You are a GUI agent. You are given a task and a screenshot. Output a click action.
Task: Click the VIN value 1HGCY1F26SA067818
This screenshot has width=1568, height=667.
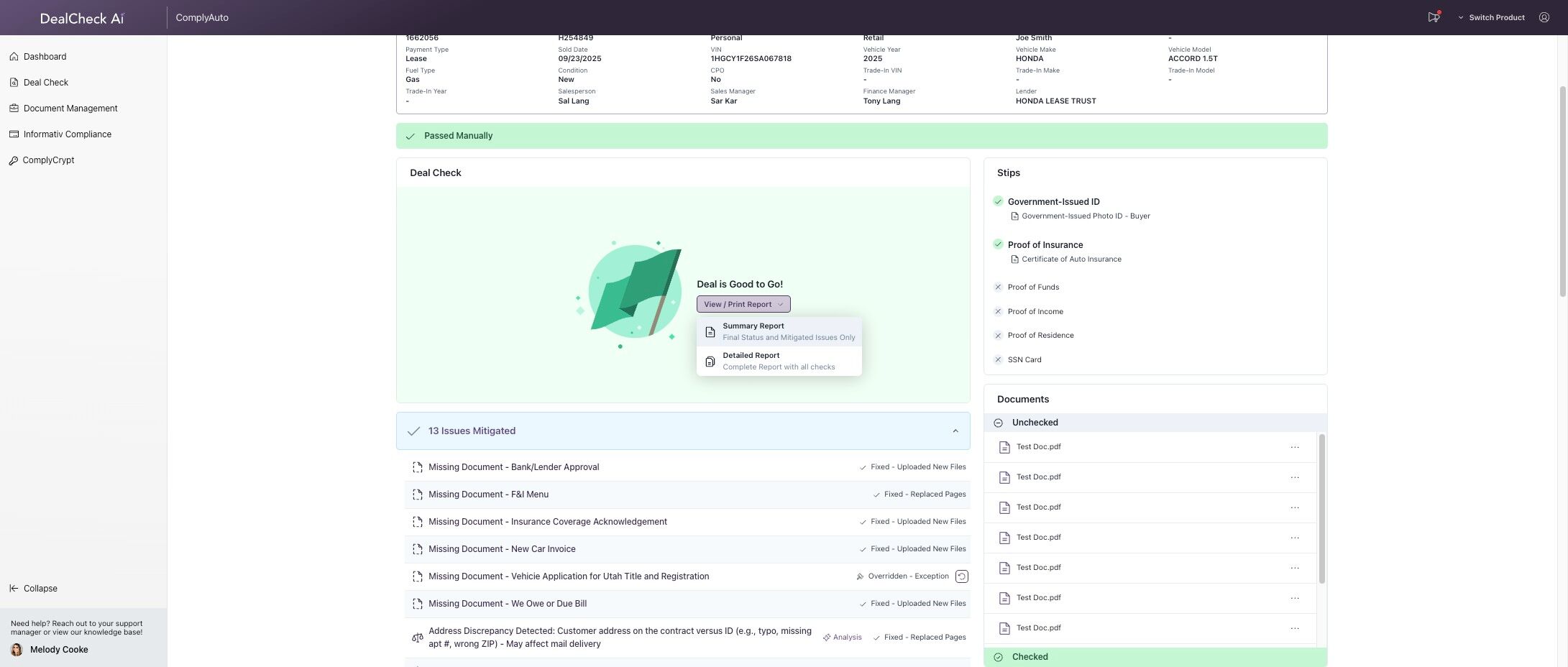pos(751,59)
